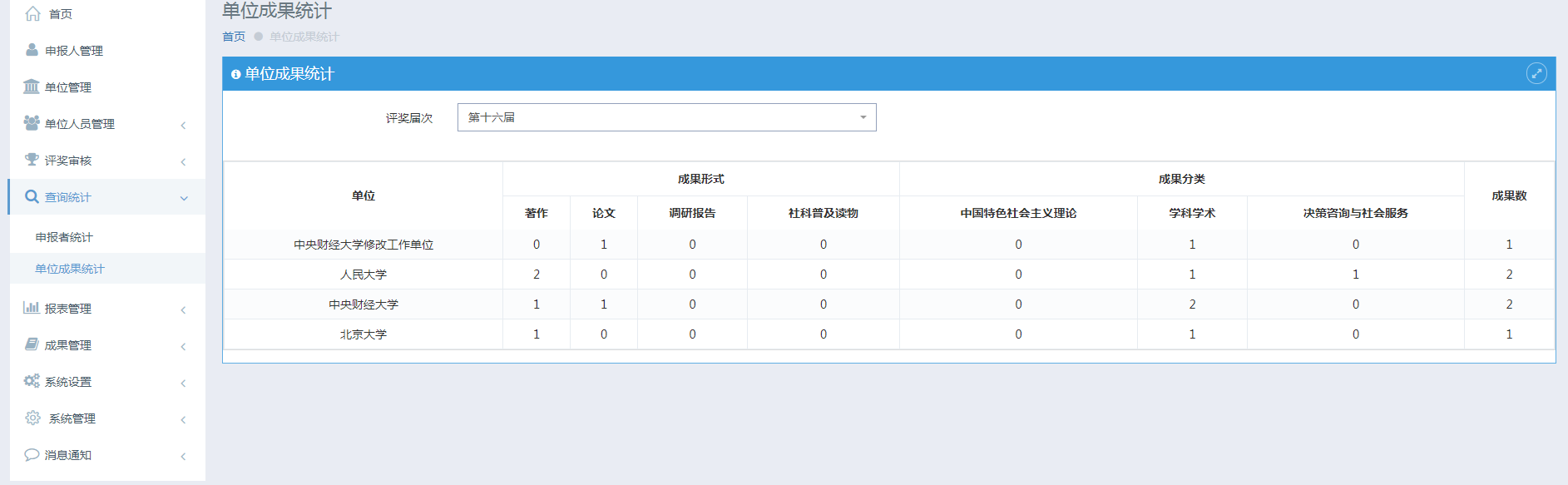The height and width of the screenshot is (485, 1568).
Task: Click the book icon for 成果管理
Action: (x=32, y=344)
